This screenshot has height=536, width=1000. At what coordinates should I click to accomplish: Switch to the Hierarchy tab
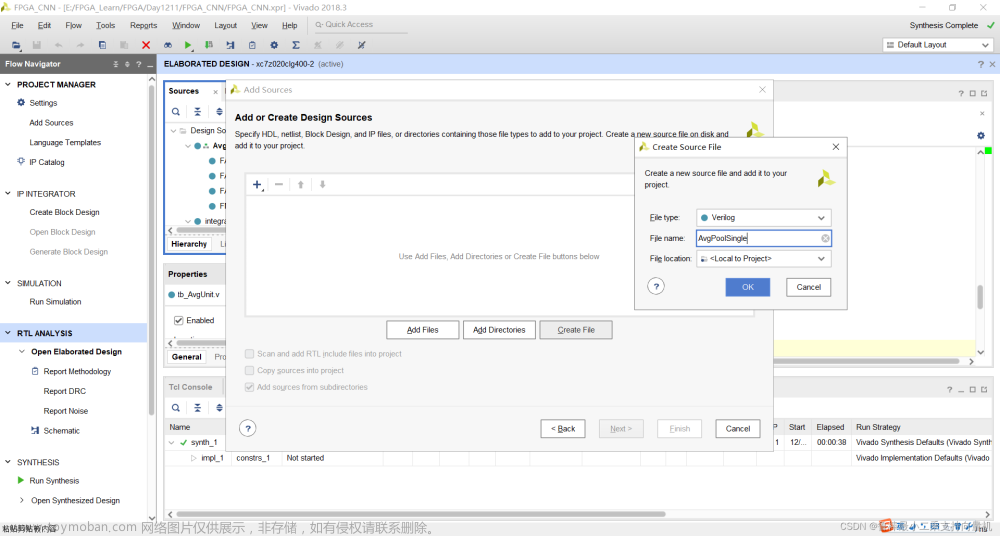[x=189, y=244]
